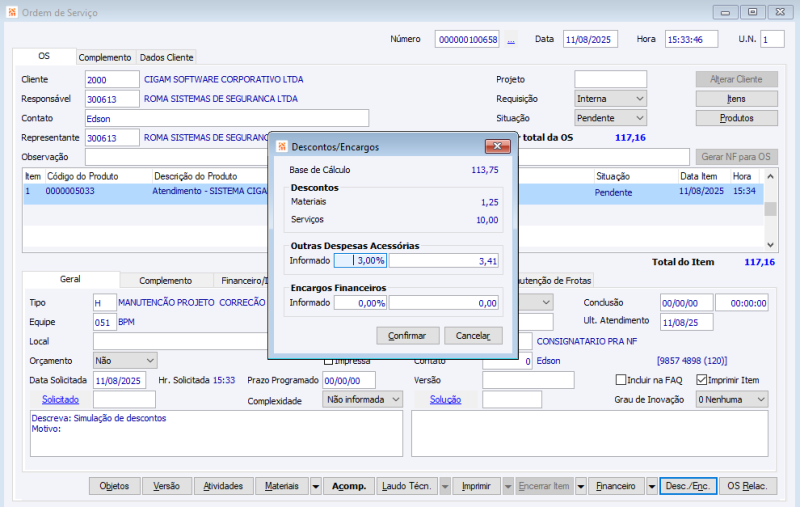Switch to the Dados Cliente tab
800x507 pixels.
166,58
